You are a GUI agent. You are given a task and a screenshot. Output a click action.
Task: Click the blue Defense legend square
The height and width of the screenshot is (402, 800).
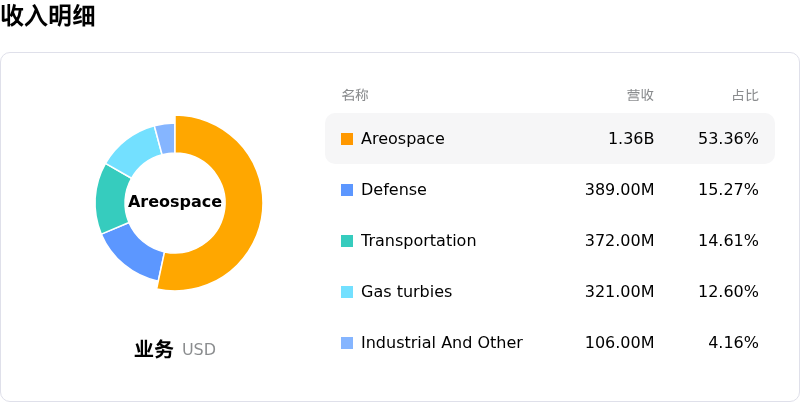click(x=347, y=190)
